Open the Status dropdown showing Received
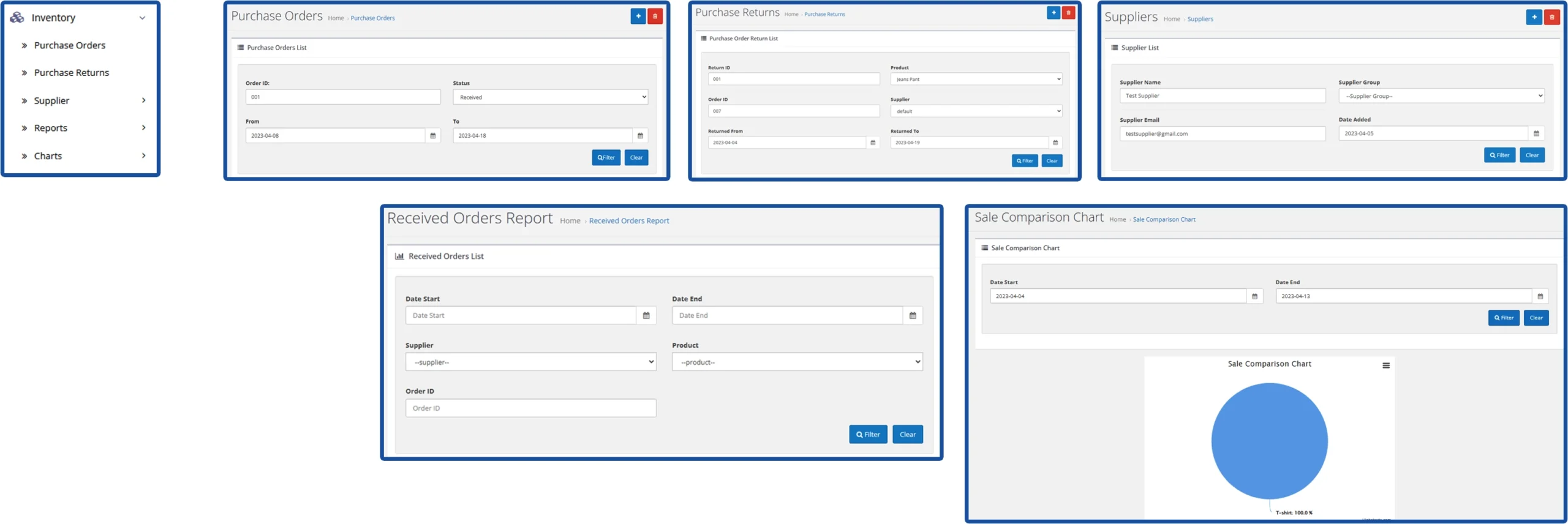This screenshot has width=1568, height=524. pyautogui.click(x=549, y=97)
